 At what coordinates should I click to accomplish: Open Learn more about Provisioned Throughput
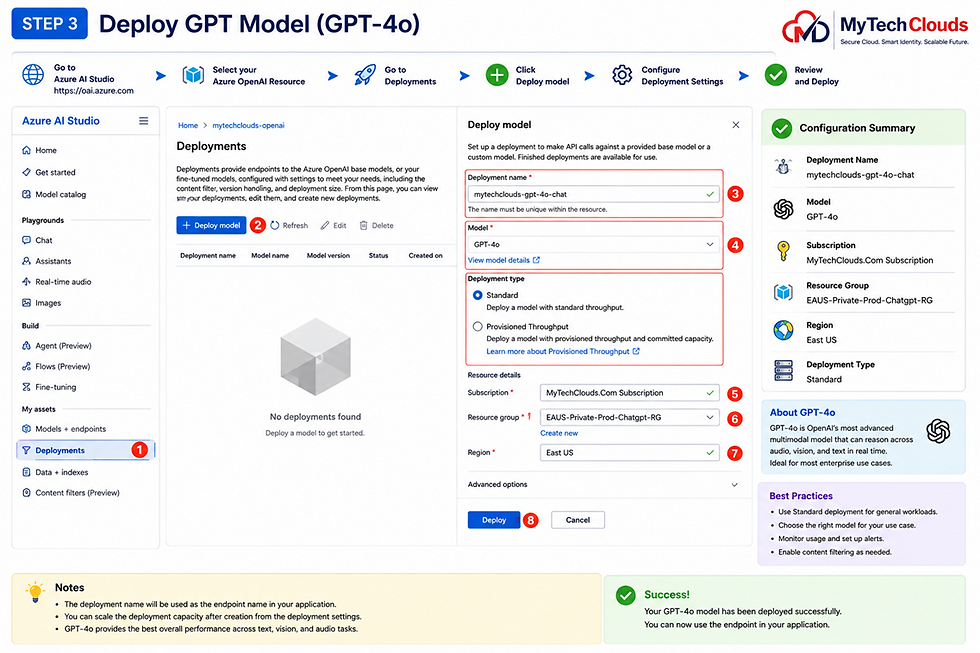[x=563, y=351]
